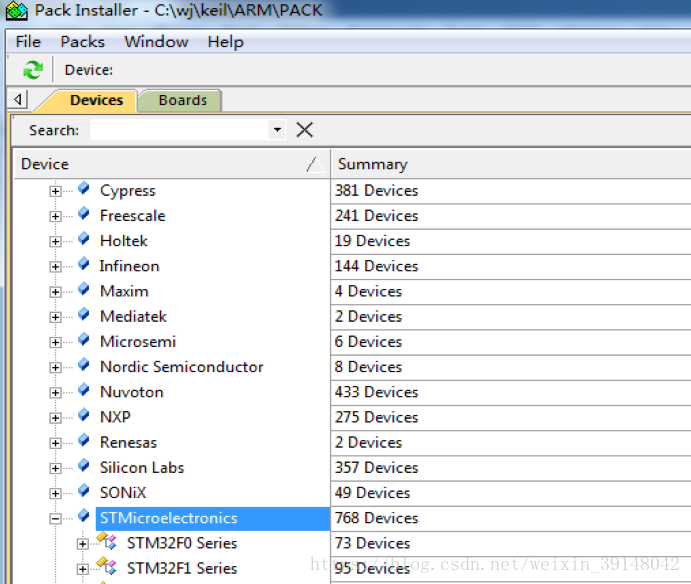Click the '433 Devices' summary cell
Screen dimensions: 691x584
pyautogui.click(x=511, y=392)
